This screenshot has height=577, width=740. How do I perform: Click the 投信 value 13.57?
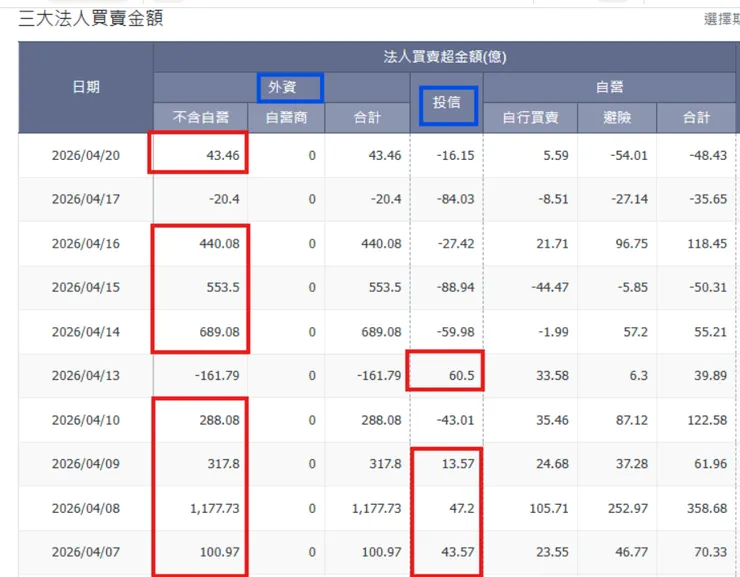coord(458,464)
